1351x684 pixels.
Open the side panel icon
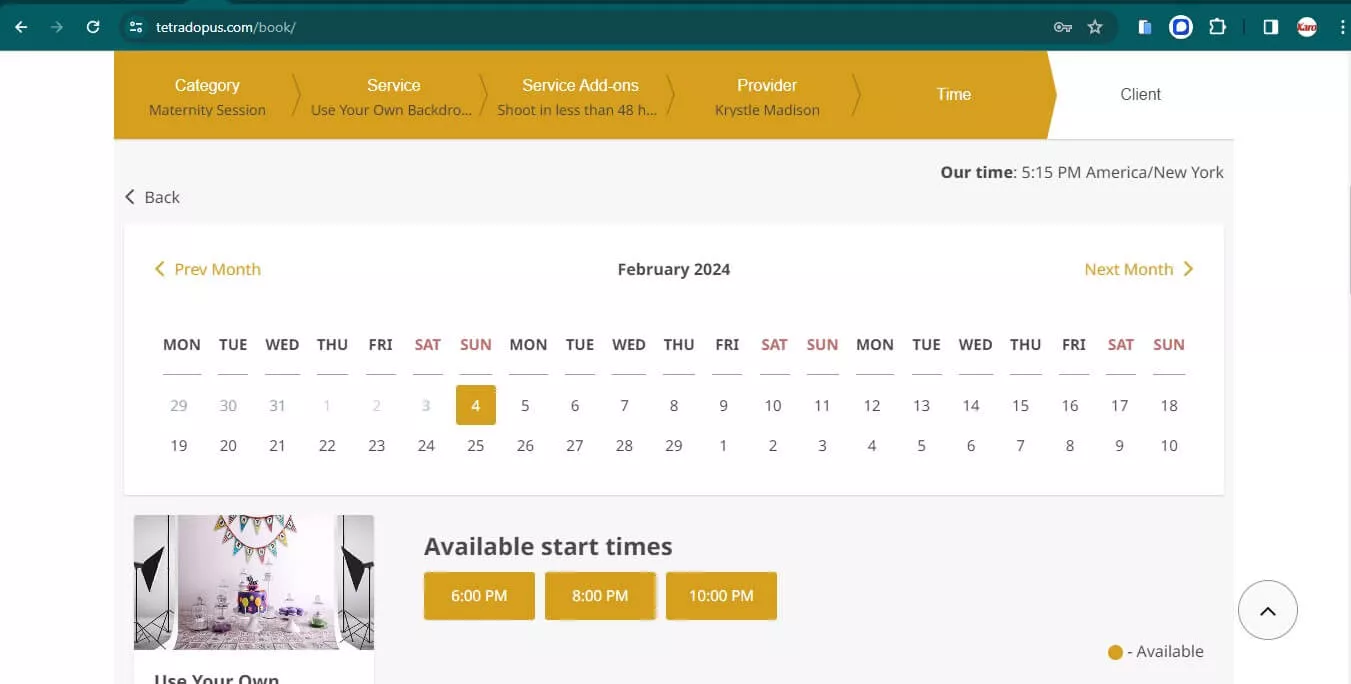click(x=1270, y=27)
